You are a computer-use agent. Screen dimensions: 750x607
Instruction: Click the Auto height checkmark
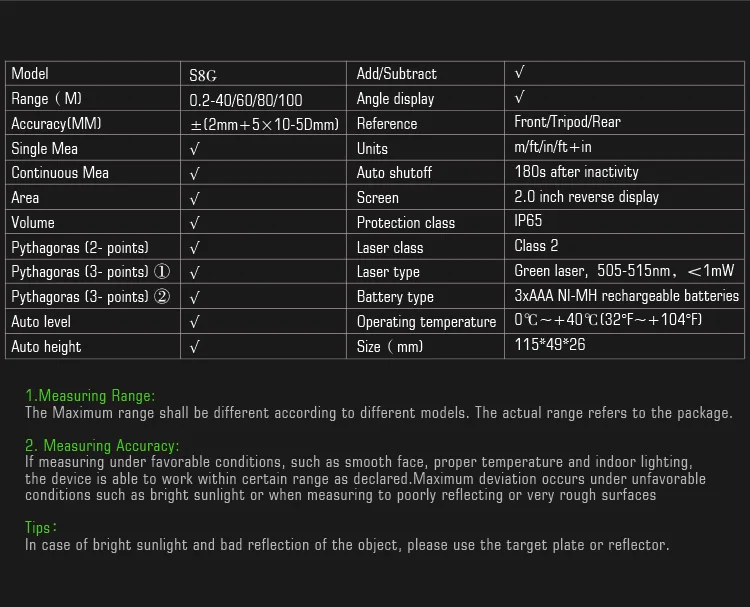coord(195,347)
